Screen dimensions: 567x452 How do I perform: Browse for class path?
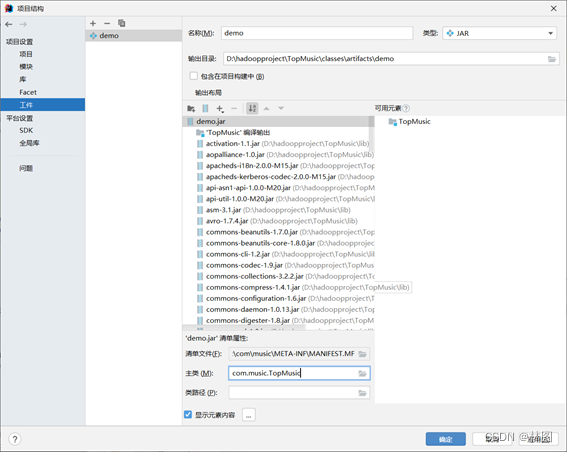click(x=363, y=393)
